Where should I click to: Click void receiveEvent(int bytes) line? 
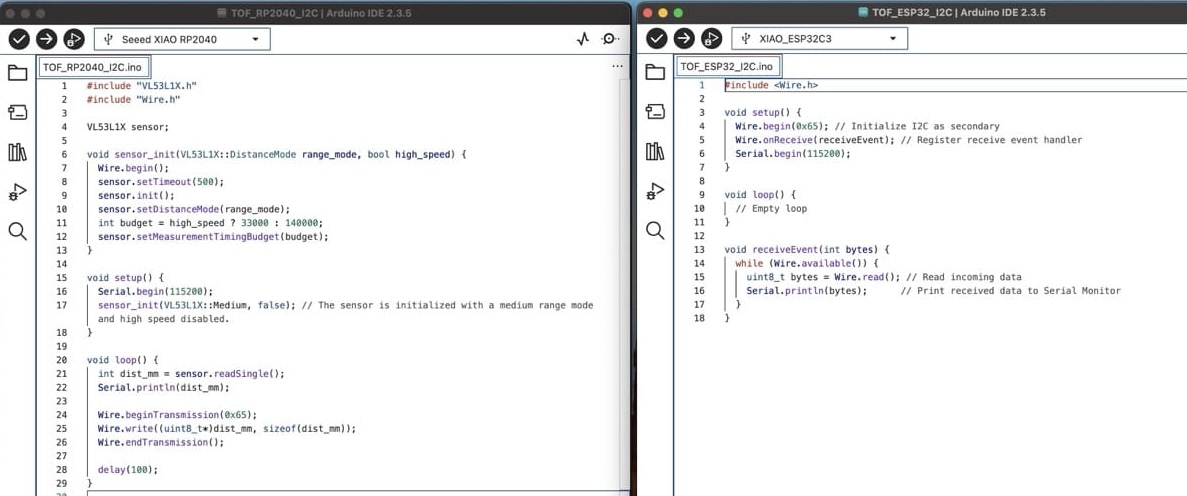(x=806, y=249)
